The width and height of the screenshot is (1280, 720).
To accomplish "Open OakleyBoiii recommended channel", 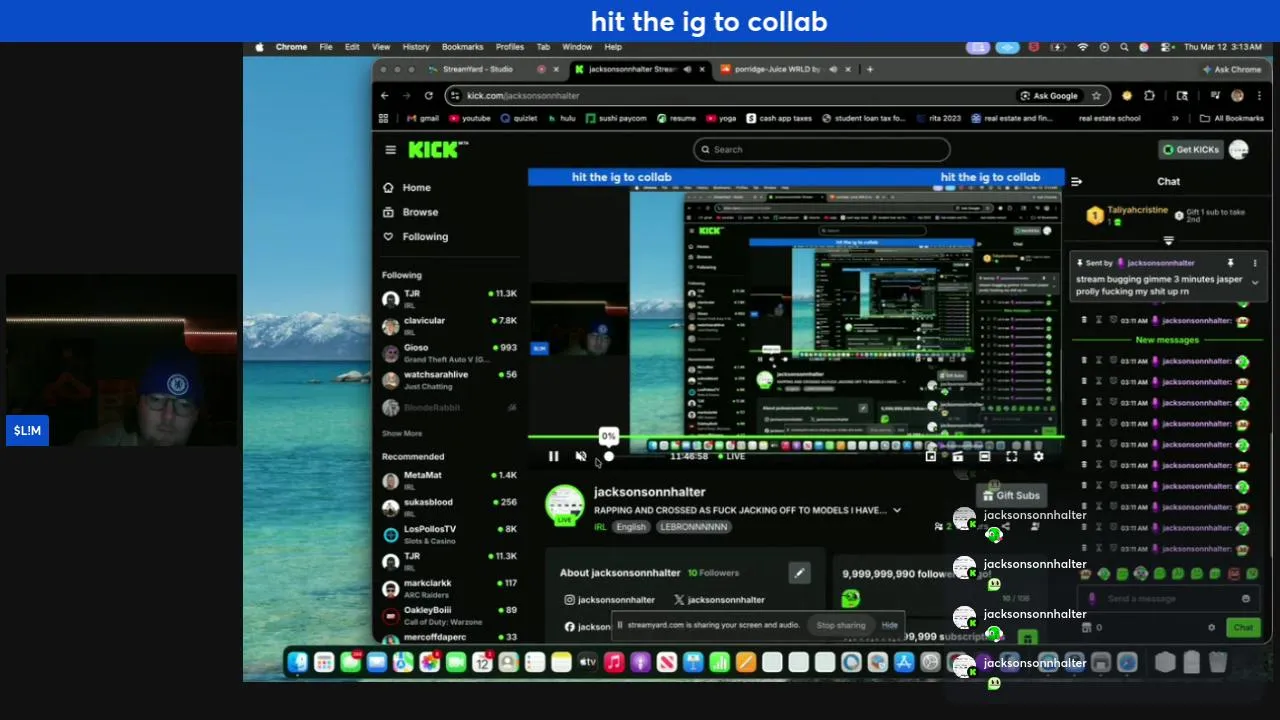I will tap(449, 615).
